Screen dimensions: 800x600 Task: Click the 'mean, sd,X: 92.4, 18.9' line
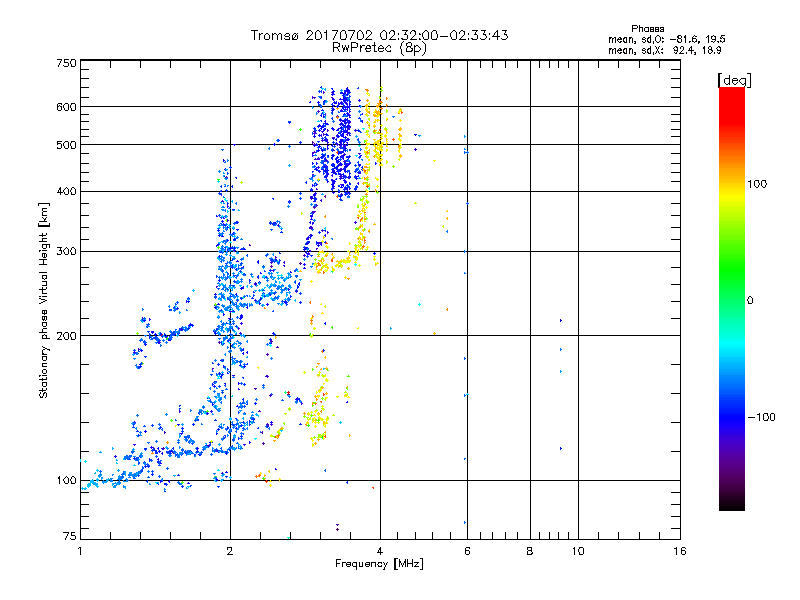[x=665, y=50]
